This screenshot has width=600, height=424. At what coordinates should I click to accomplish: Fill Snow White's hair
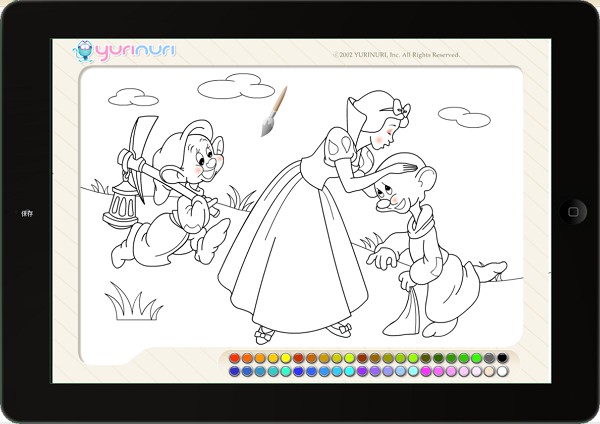[373, 109]
